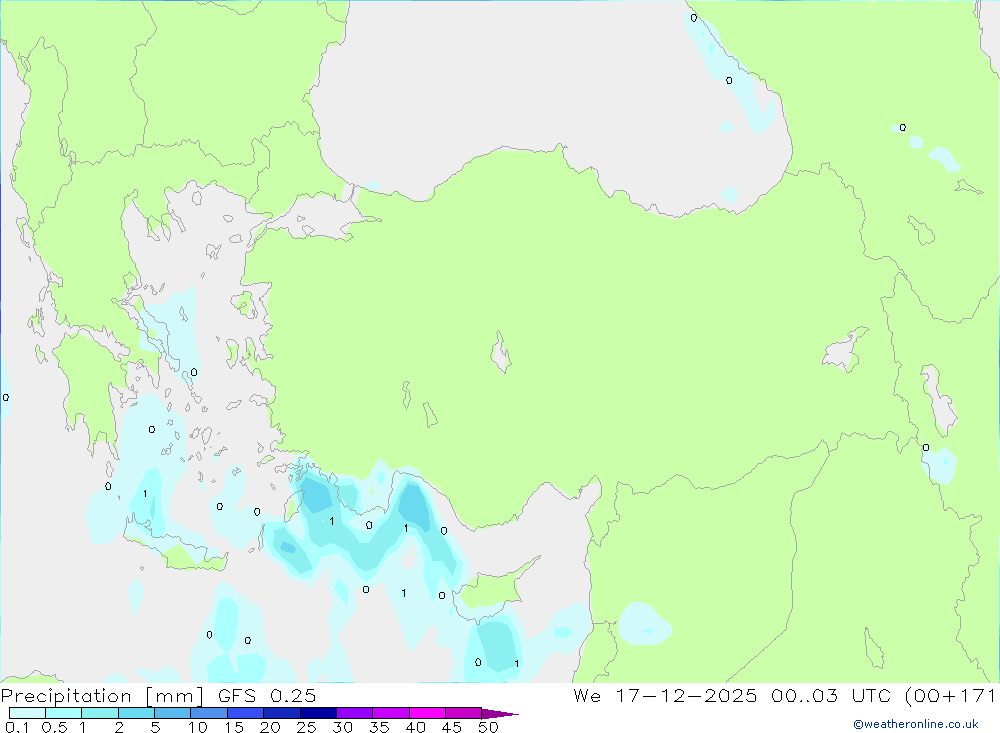1000x733 pixels.
Task: Select the 45–50 mm legend swatch
Action: pos(464,713)
